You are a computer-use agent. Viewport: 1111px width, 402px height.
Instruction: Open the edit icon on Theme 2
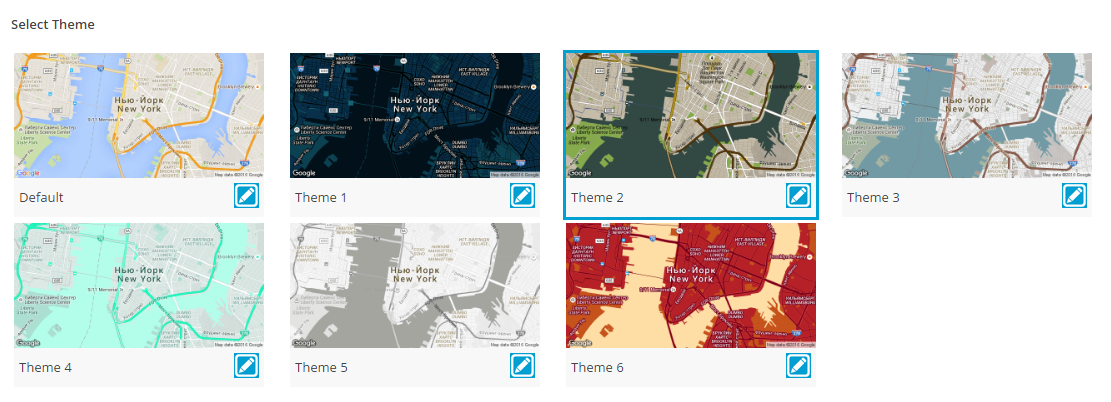coord(798,196)
